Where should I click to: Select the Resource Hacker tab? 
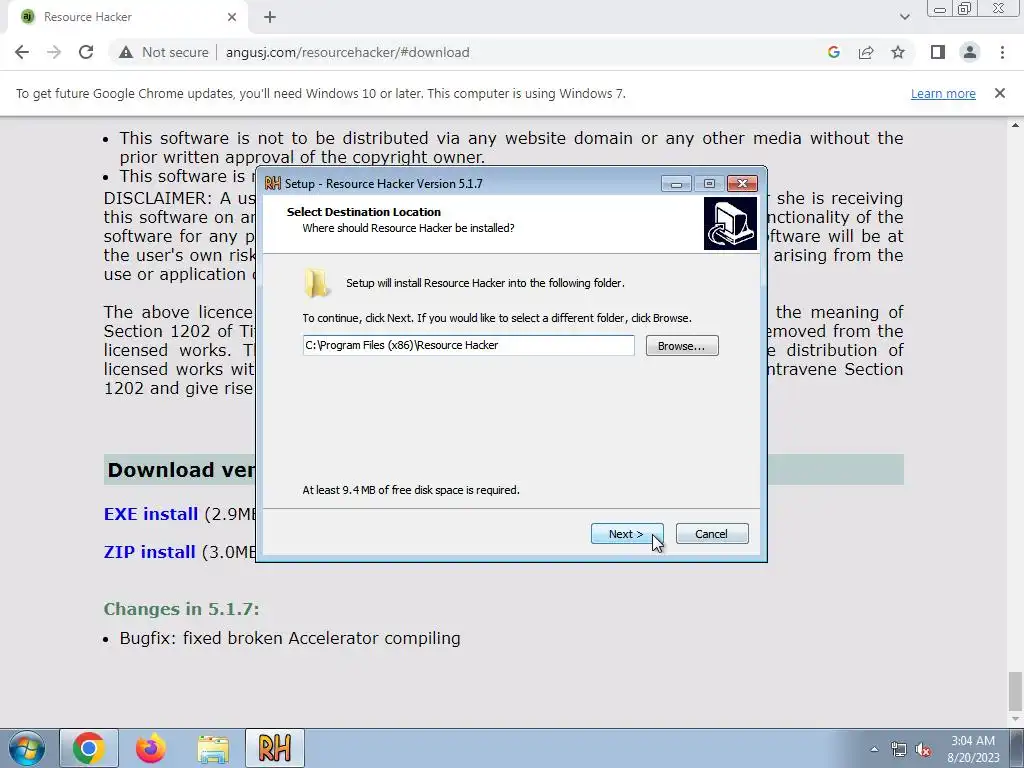point(127,17)
